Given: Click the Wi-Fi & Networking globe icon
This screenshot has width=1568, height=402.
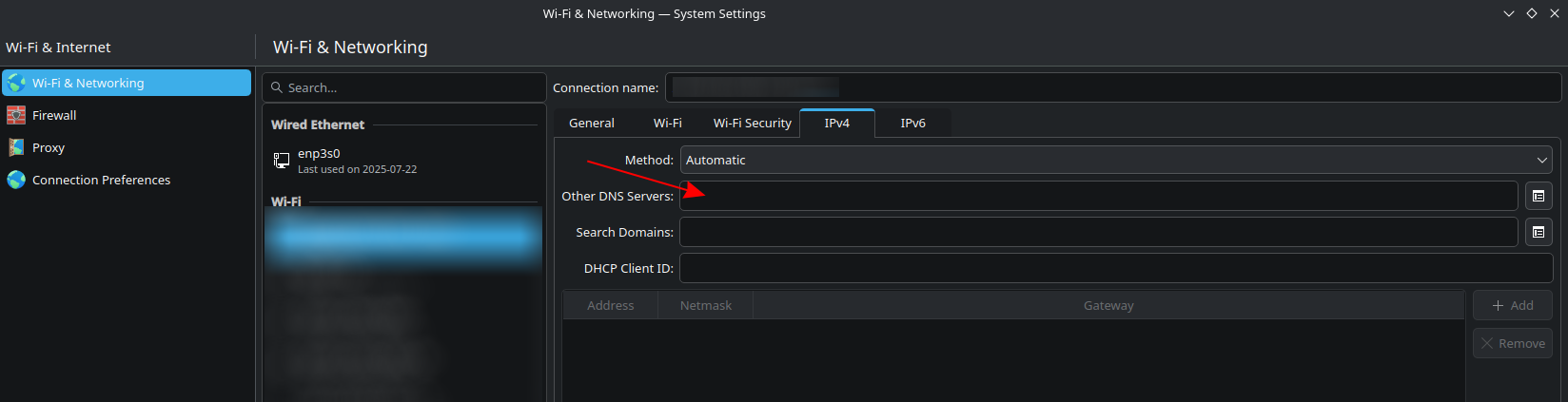Looking at the screenshot, I should click(x=16, y=83).
